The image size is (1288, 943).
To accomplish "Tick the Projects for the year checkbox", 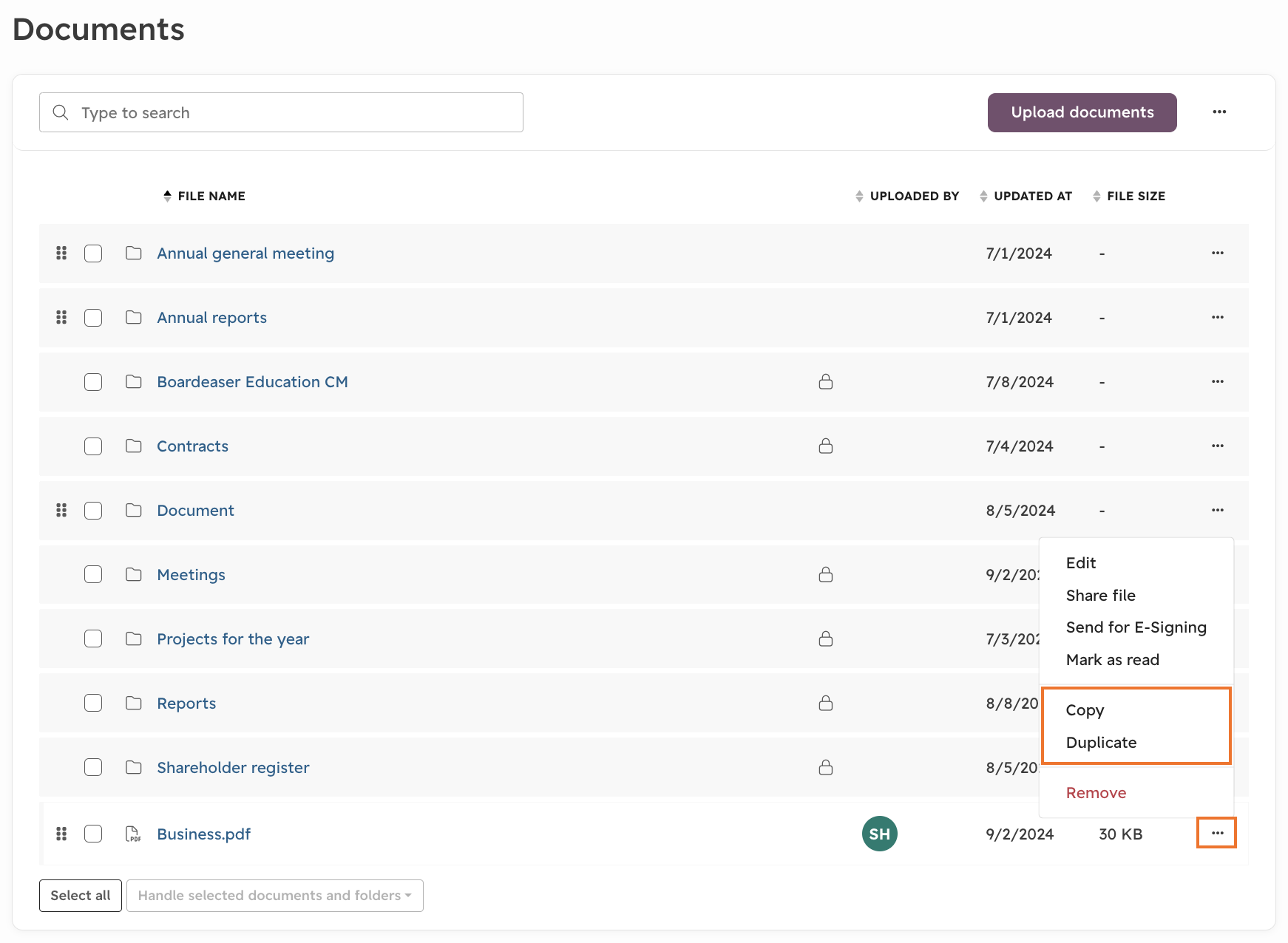I will click(x=93, y=639).
